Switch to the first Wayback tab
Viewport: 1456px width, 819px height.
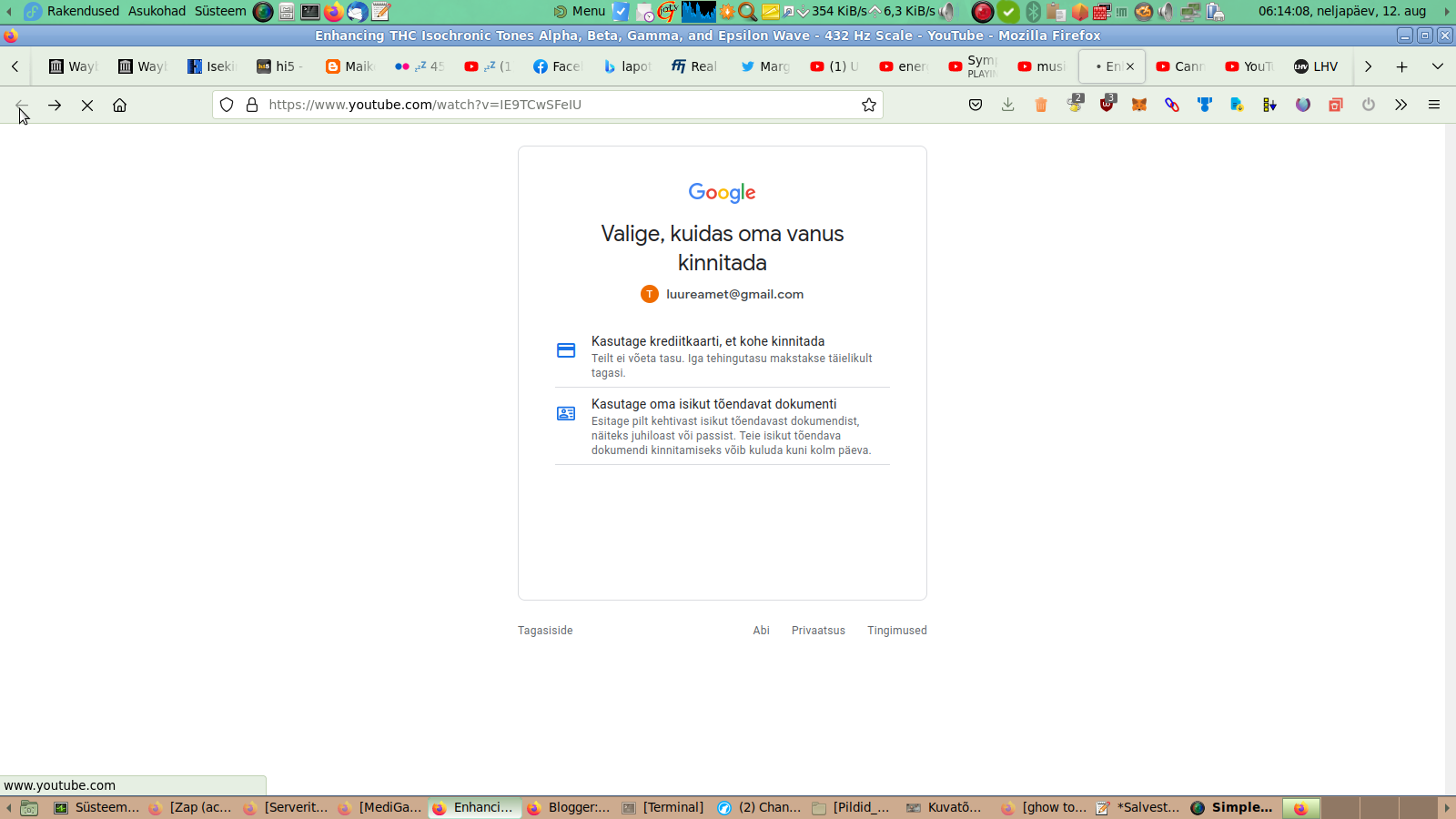coord(74,66)
